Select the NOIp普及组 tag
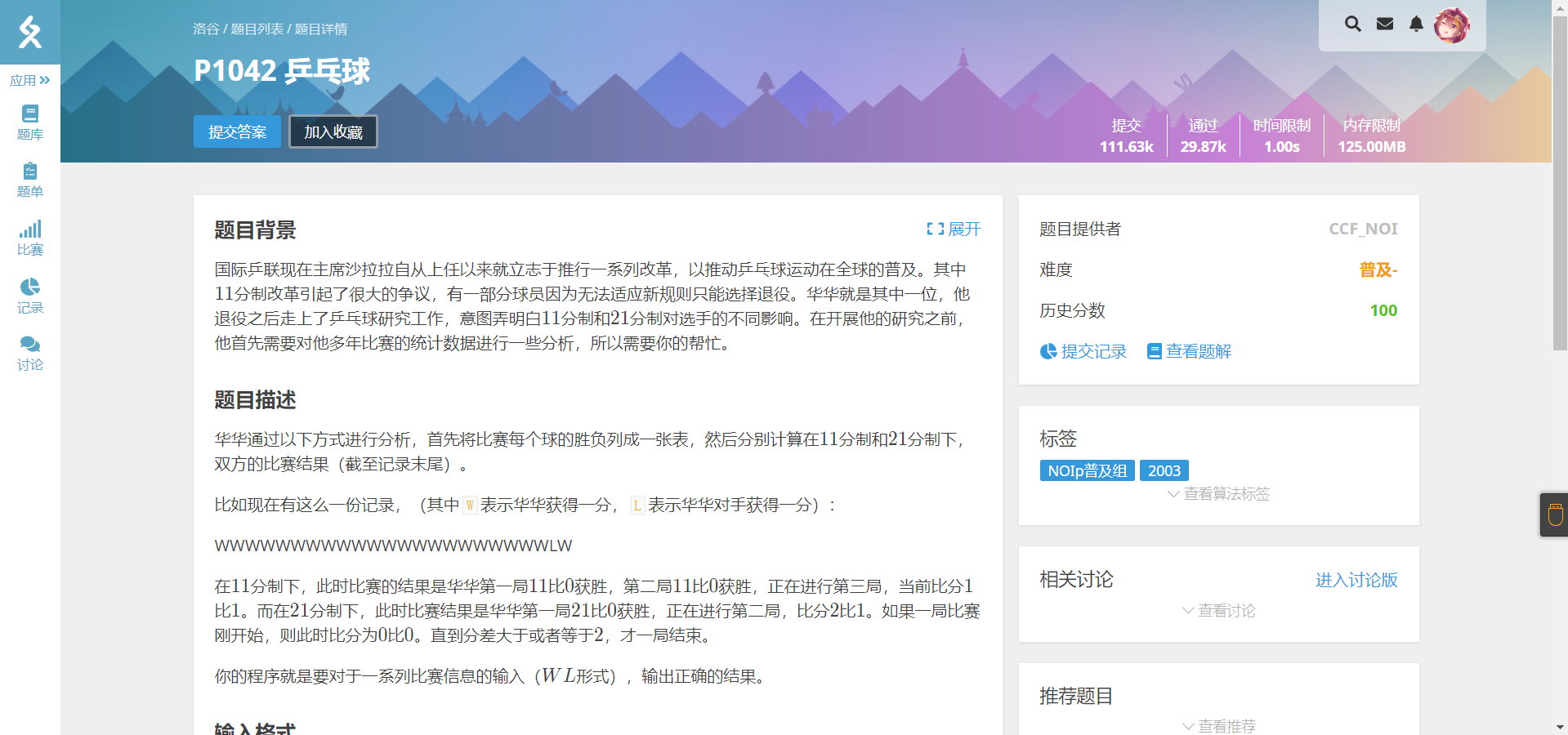This screenshot has height=735, width=1568. [1087, 470]
